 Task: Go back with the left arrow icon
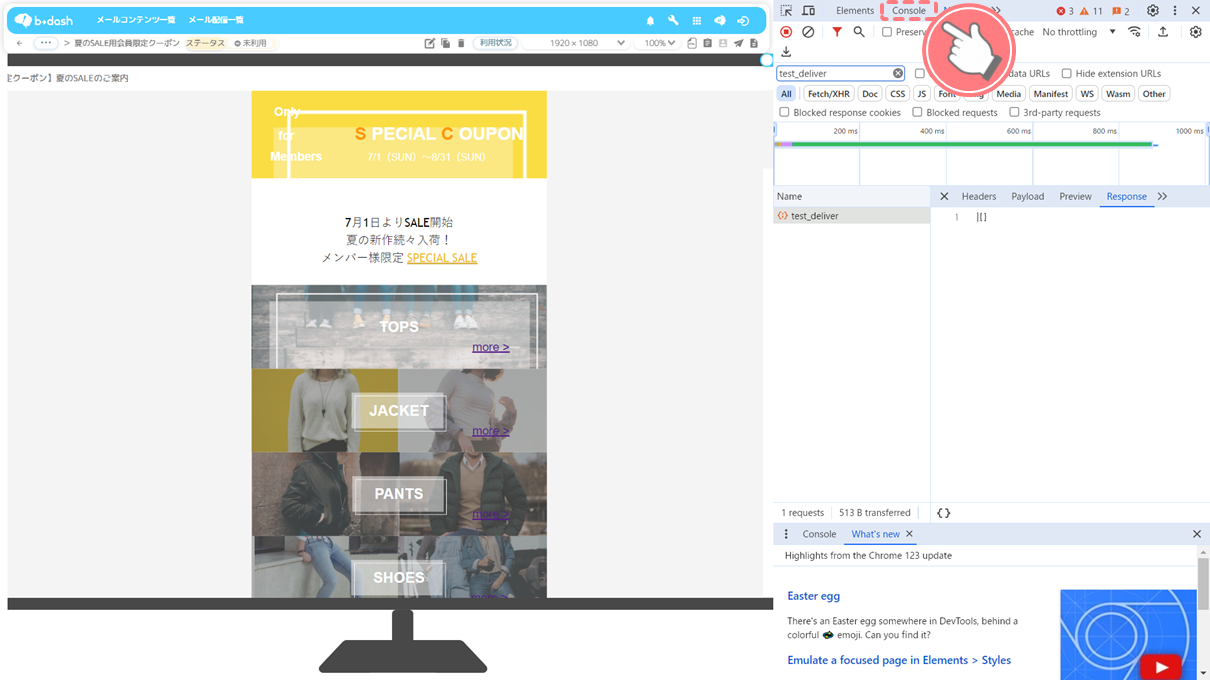point(20,44)
